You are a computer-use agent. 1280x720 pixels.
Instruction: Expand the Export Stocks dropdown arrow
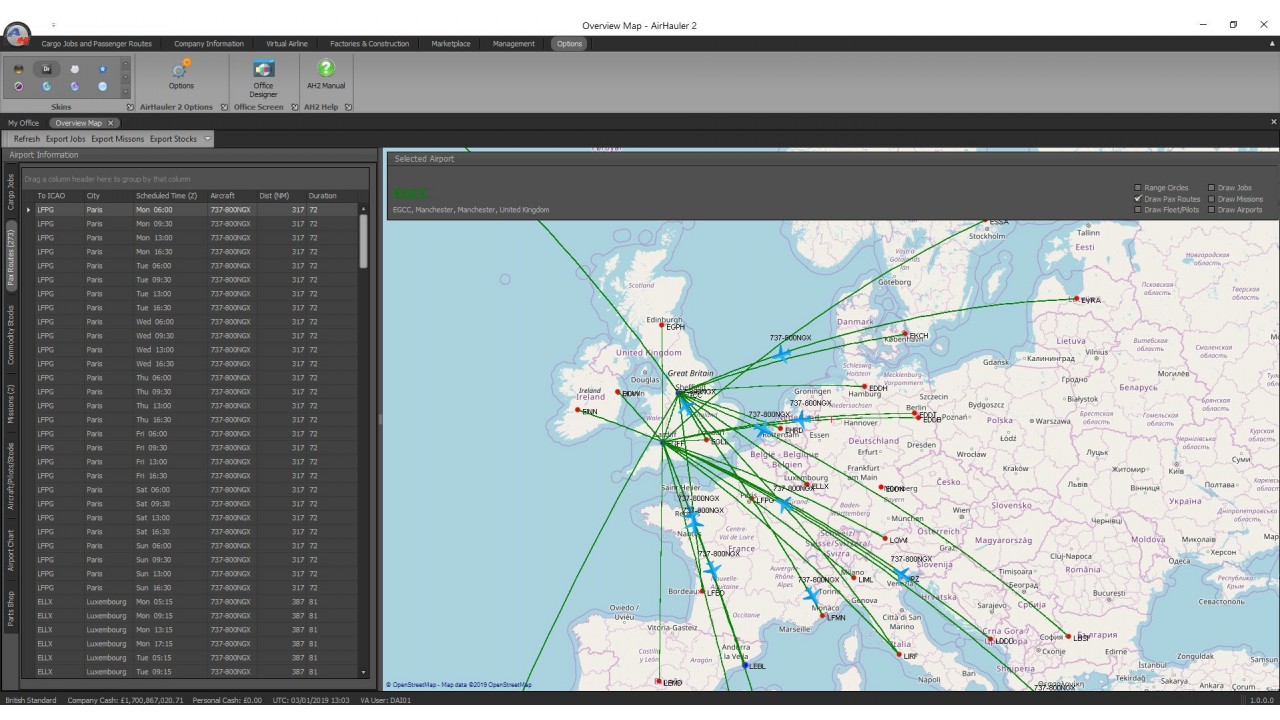point(208,139)
